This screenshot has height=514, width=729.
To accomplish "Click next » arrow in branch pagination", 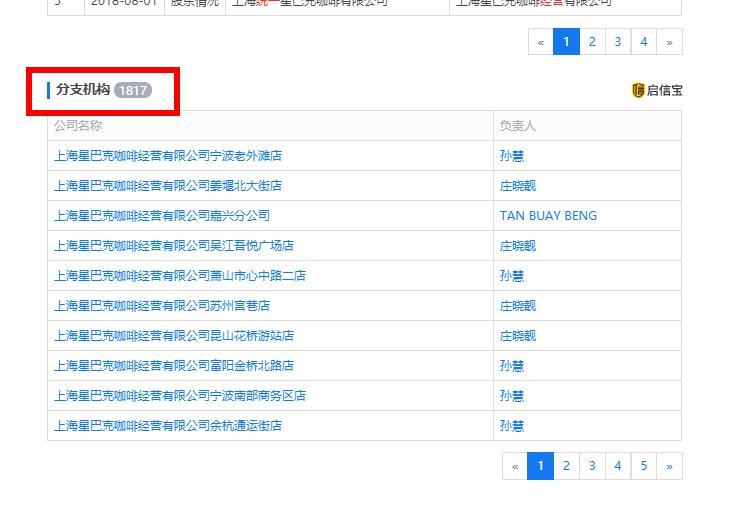I will coord(669,466).
